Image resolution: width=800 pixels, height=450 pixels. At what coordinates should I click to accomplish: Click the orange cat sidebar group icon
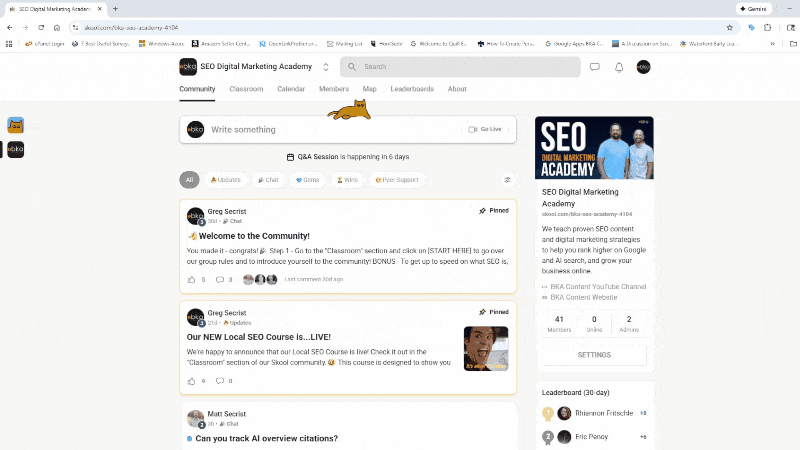point(15,125)
